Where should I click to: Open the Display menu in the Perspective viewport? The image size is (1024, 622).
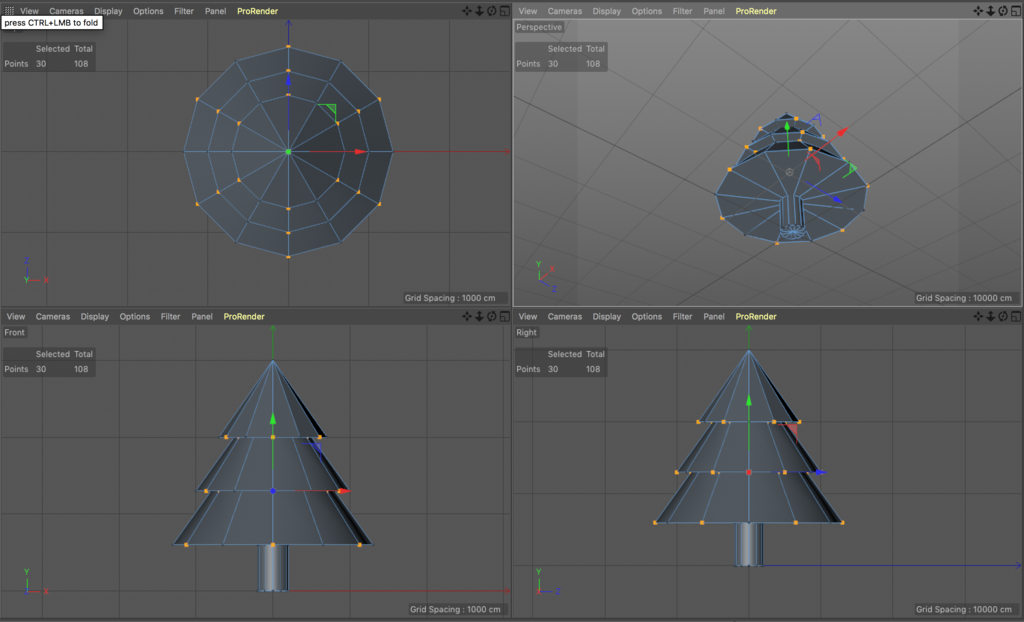[607, 11]
